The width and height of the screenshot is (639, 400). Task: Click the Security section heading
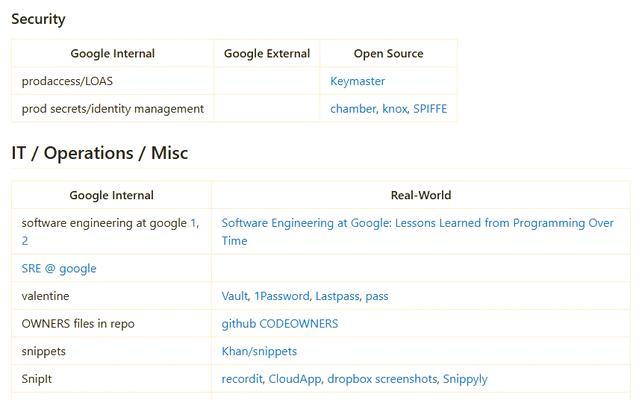point(38,19)
